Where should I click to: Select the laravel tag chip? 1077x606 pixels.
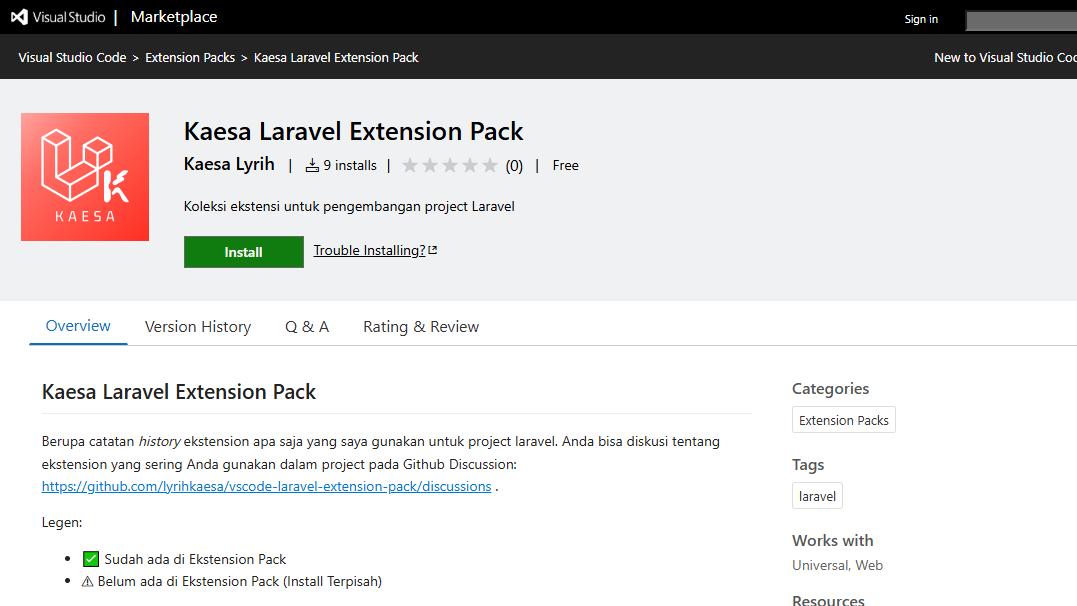(817, 496)
